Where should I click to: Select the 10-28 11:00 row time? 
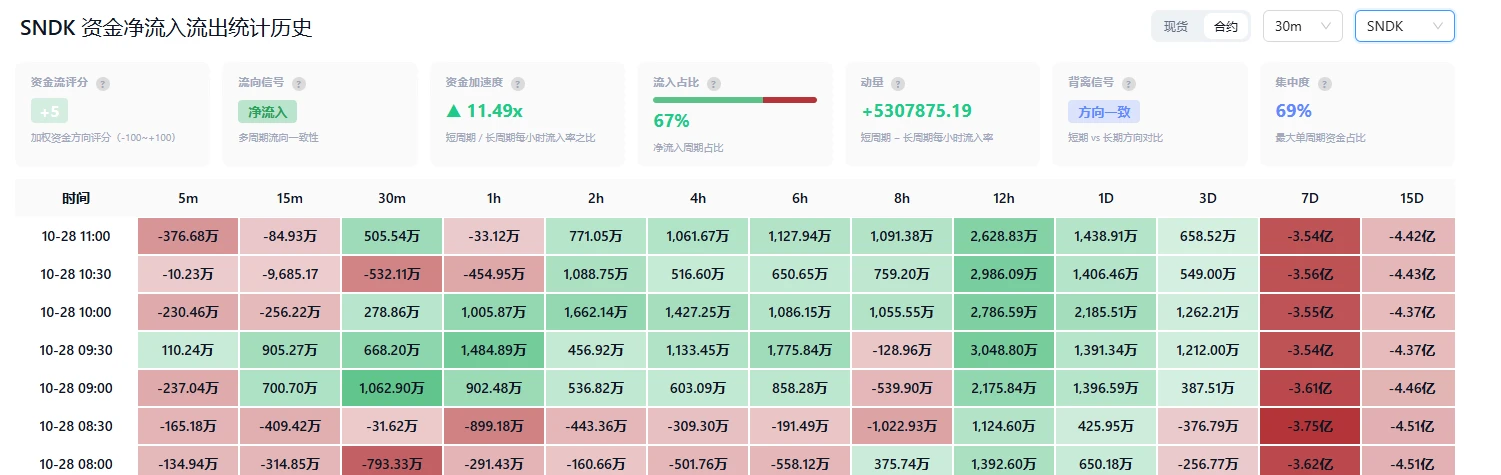[x=76, y=236]
